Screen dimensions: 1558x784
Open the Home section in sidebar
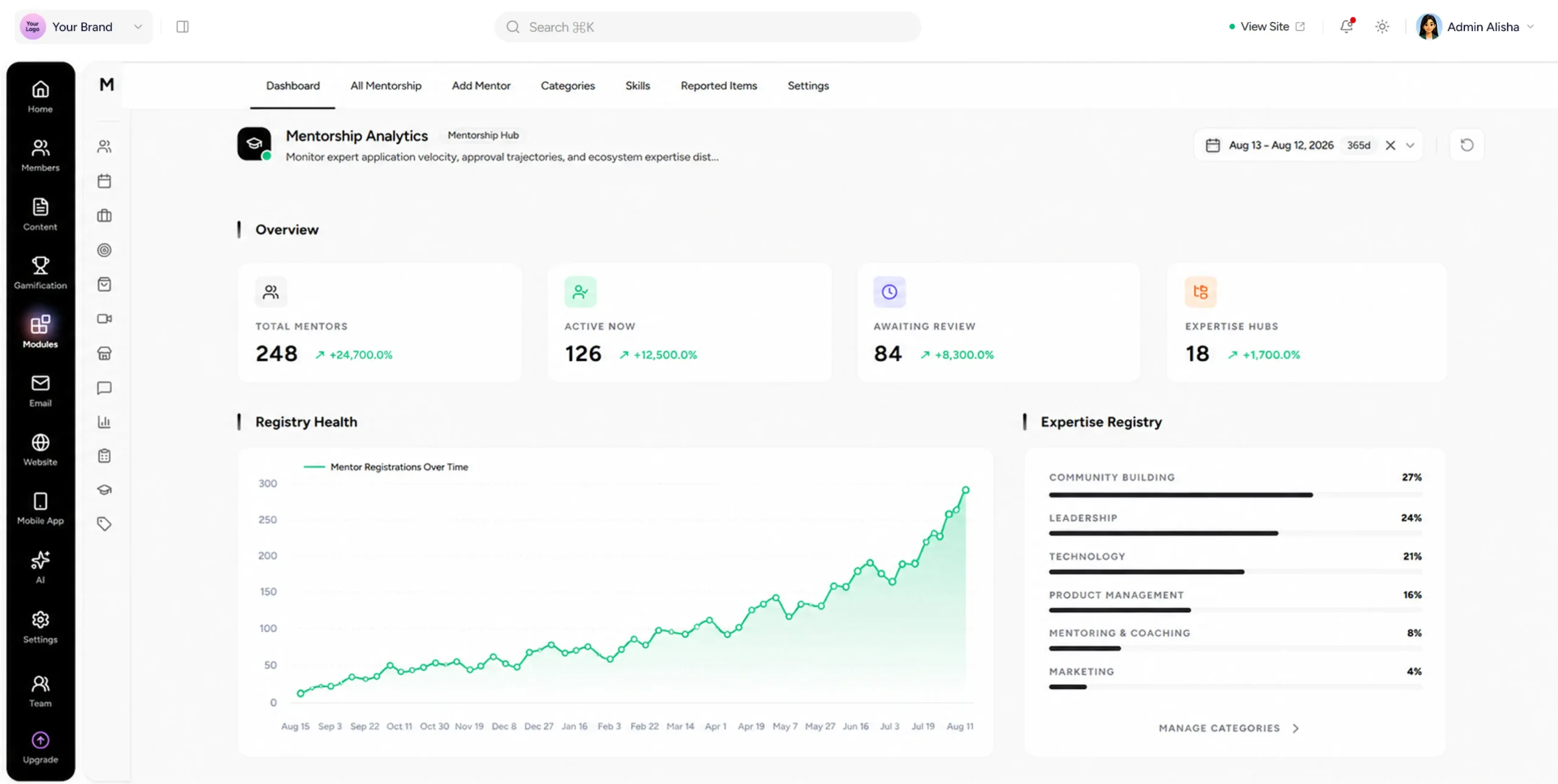click(x=40, y=97)
